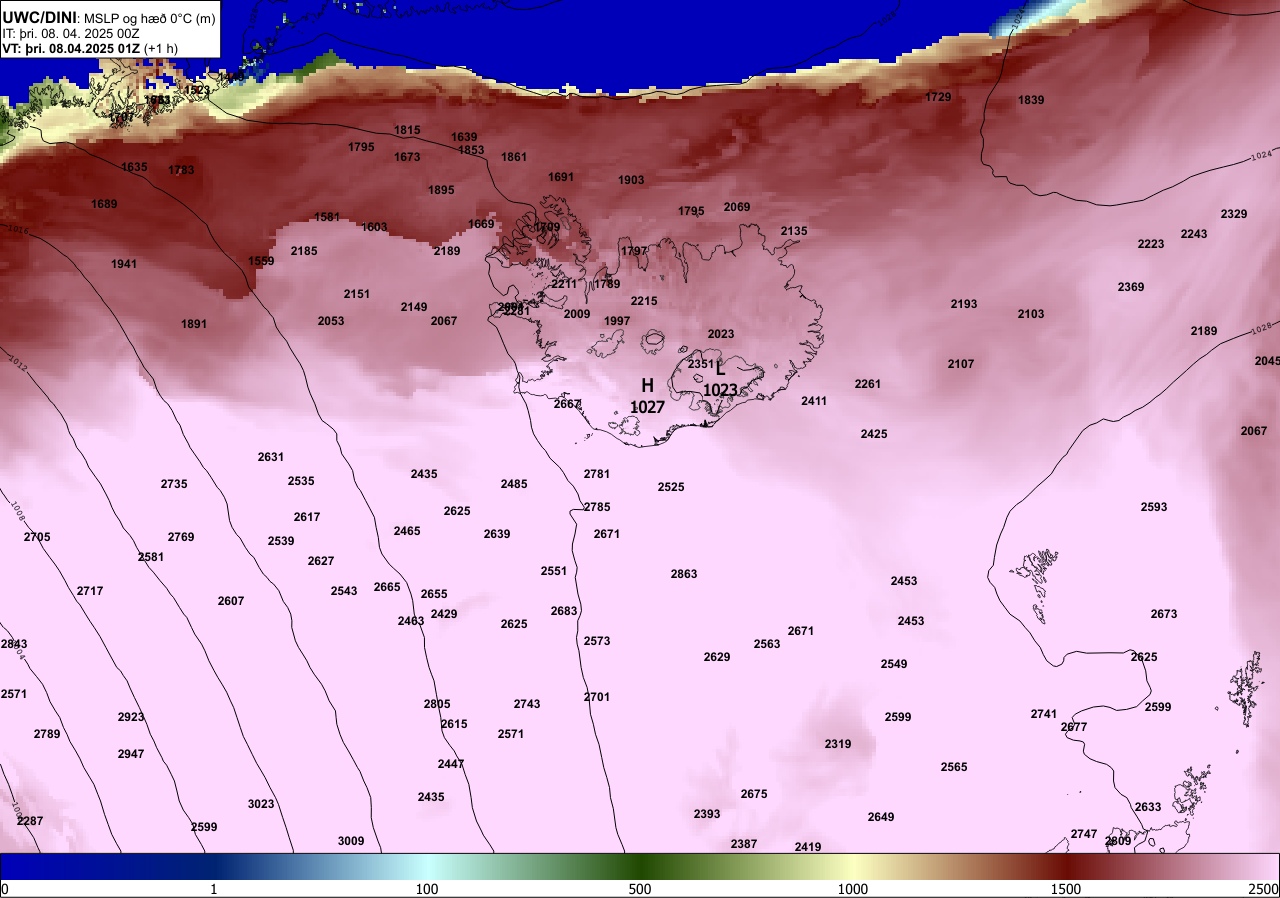The image size is (1280, 898).
Task: Click the low pressure marker 'L 1023'
Action: coord(720,379)
